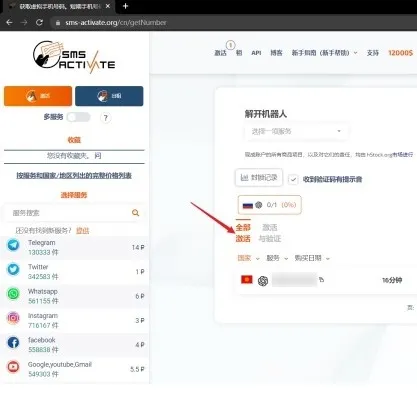
Task: Toggle the multi-service switch
Action: [79, 117]
